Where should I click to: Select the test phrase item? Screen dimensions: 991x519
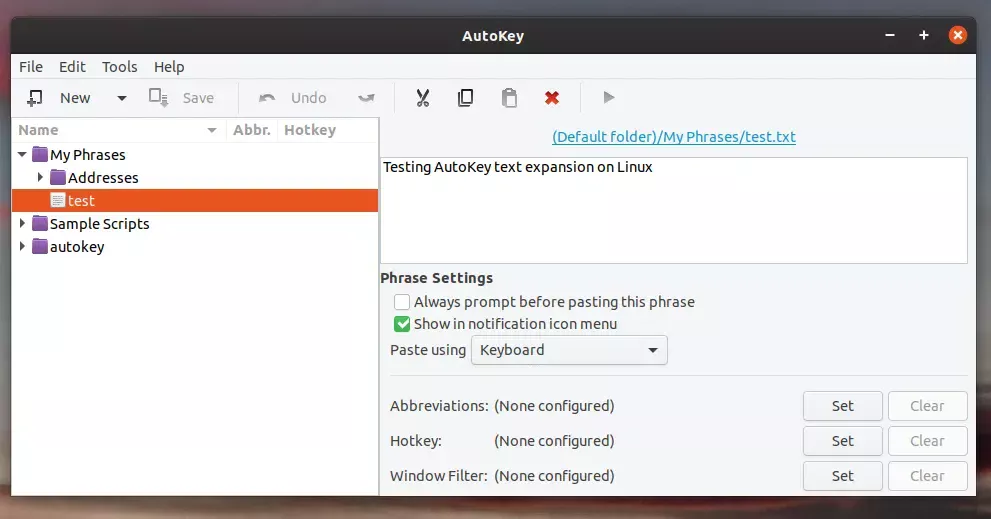[x=195, y=200]
